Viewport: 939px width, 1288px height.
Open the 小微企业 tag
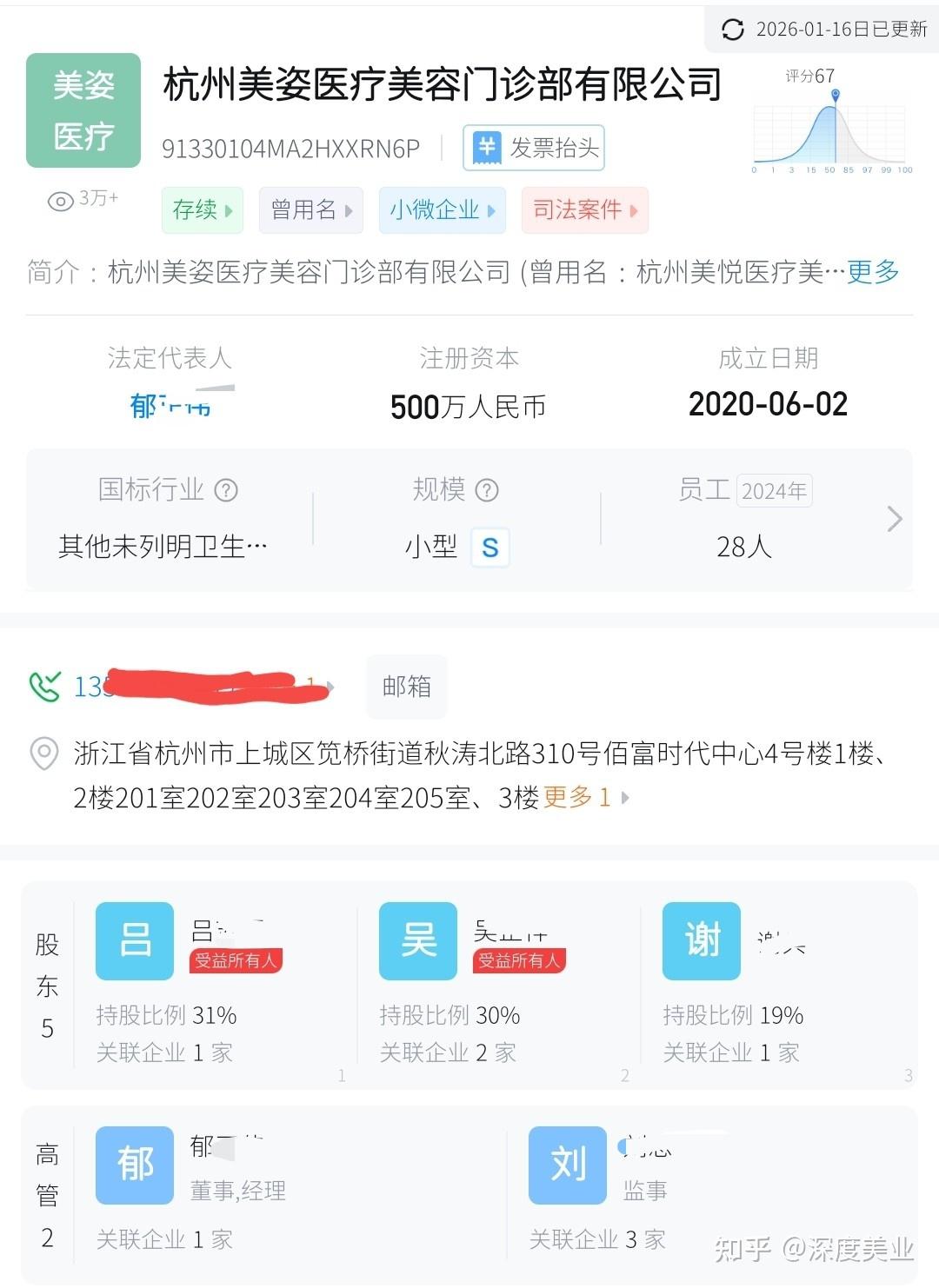click(x=443, y=210)
